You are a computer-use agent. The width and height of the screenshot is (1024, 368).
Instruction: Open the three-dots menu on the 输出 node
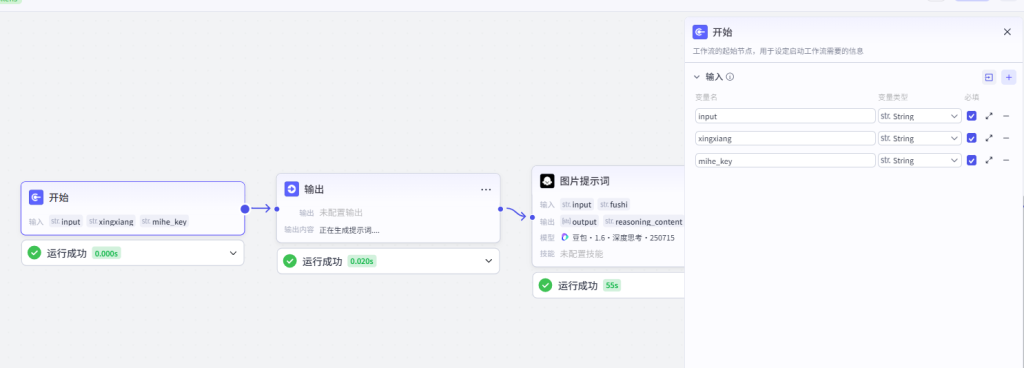pyautogui.click(x=486, y=189)
